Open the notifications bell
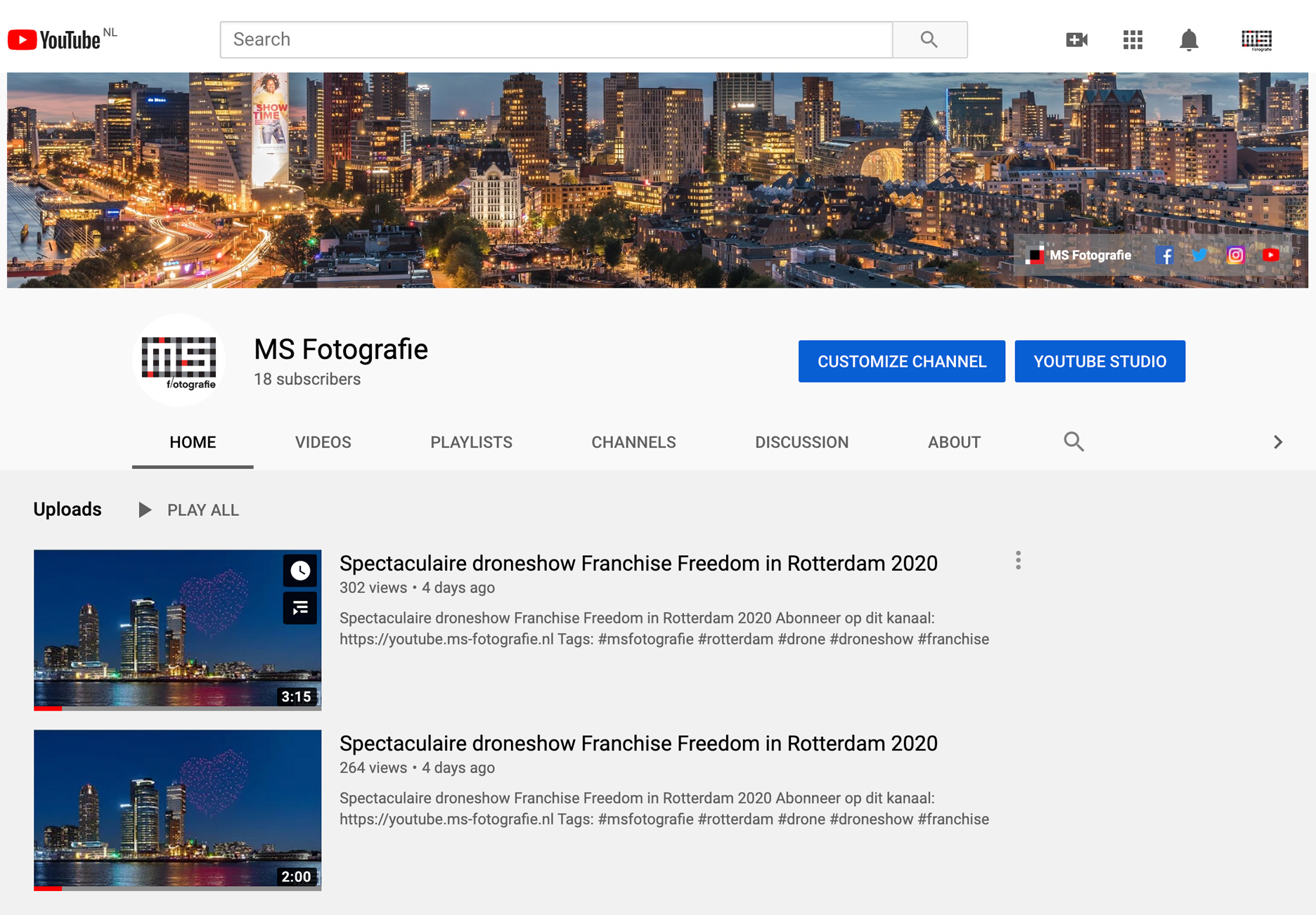The width and height of the screenshot is (1316, 915). 1188,40
